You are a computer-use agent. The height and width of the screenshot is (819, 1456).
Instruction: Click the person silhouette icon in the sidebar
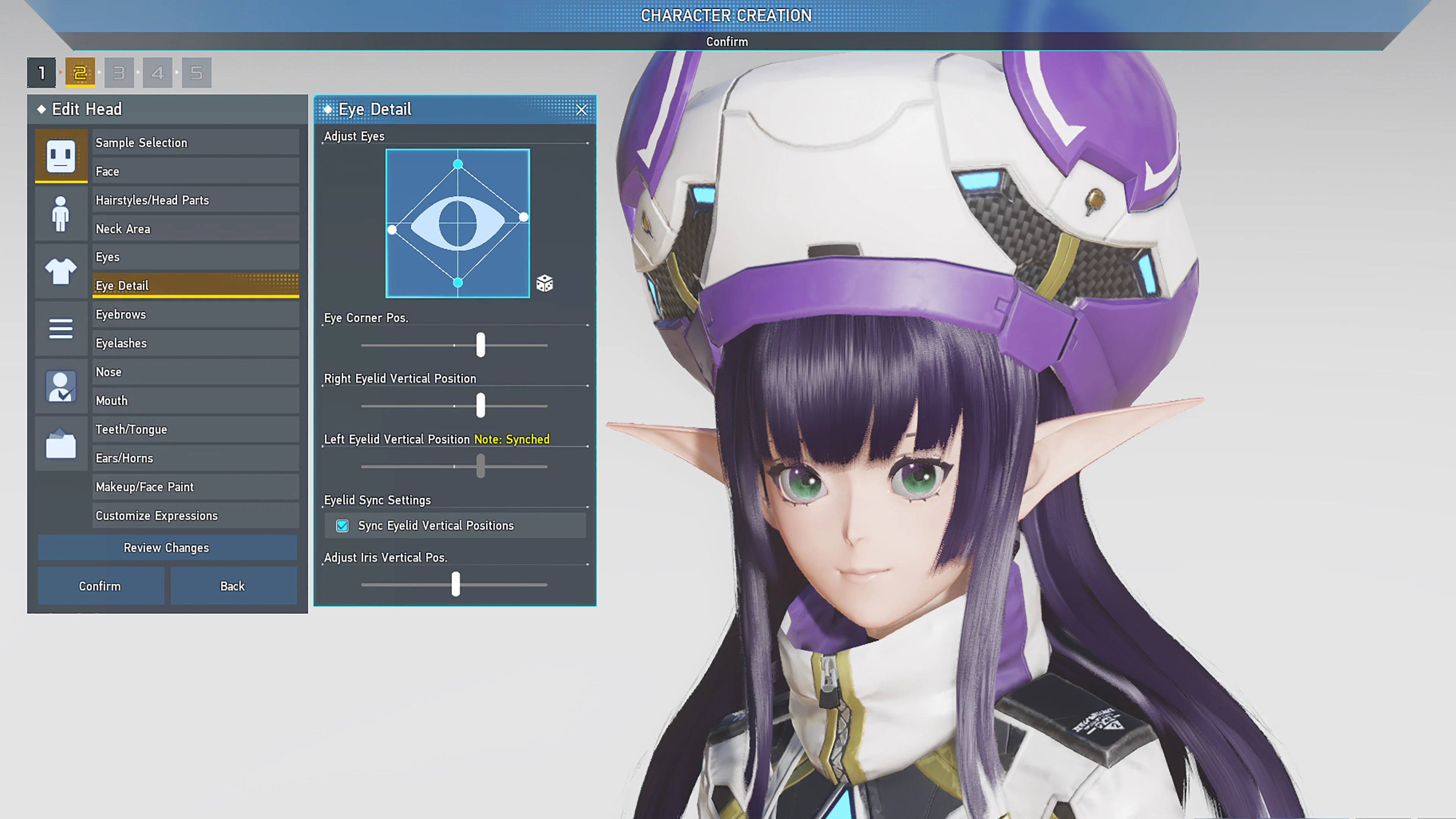click(x=61, y=213)
